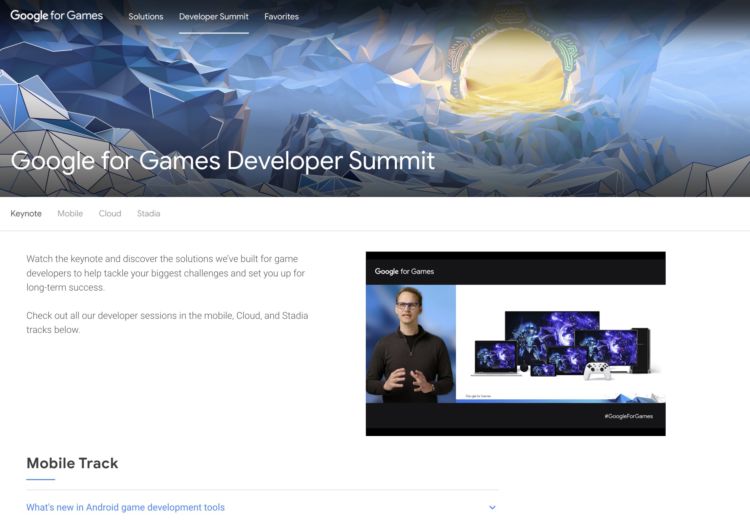
Task: Open the Solutions menu
Action: point(145,16)
